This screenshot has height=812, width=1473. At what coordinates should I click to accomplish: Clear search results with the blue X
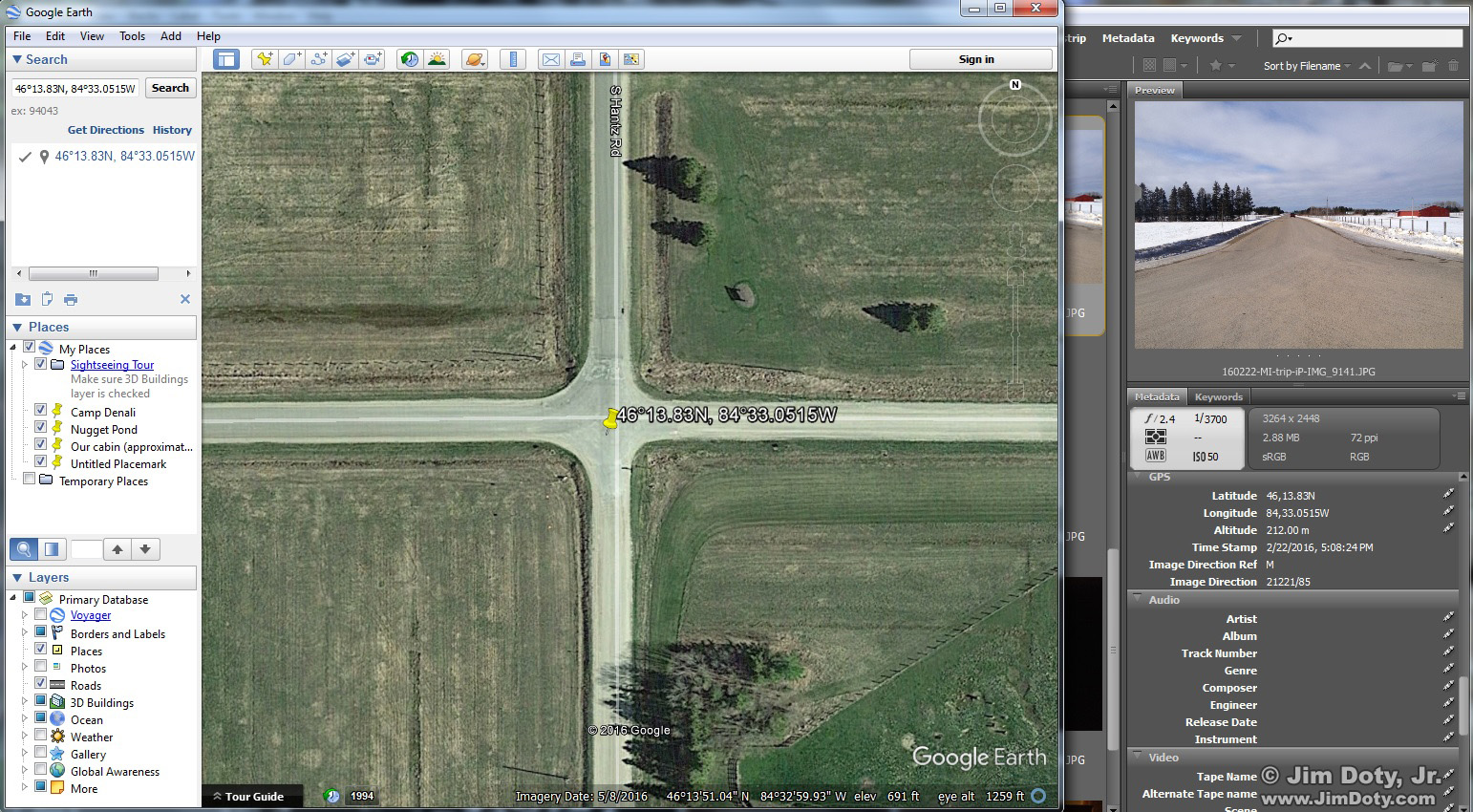click(185, 299)
